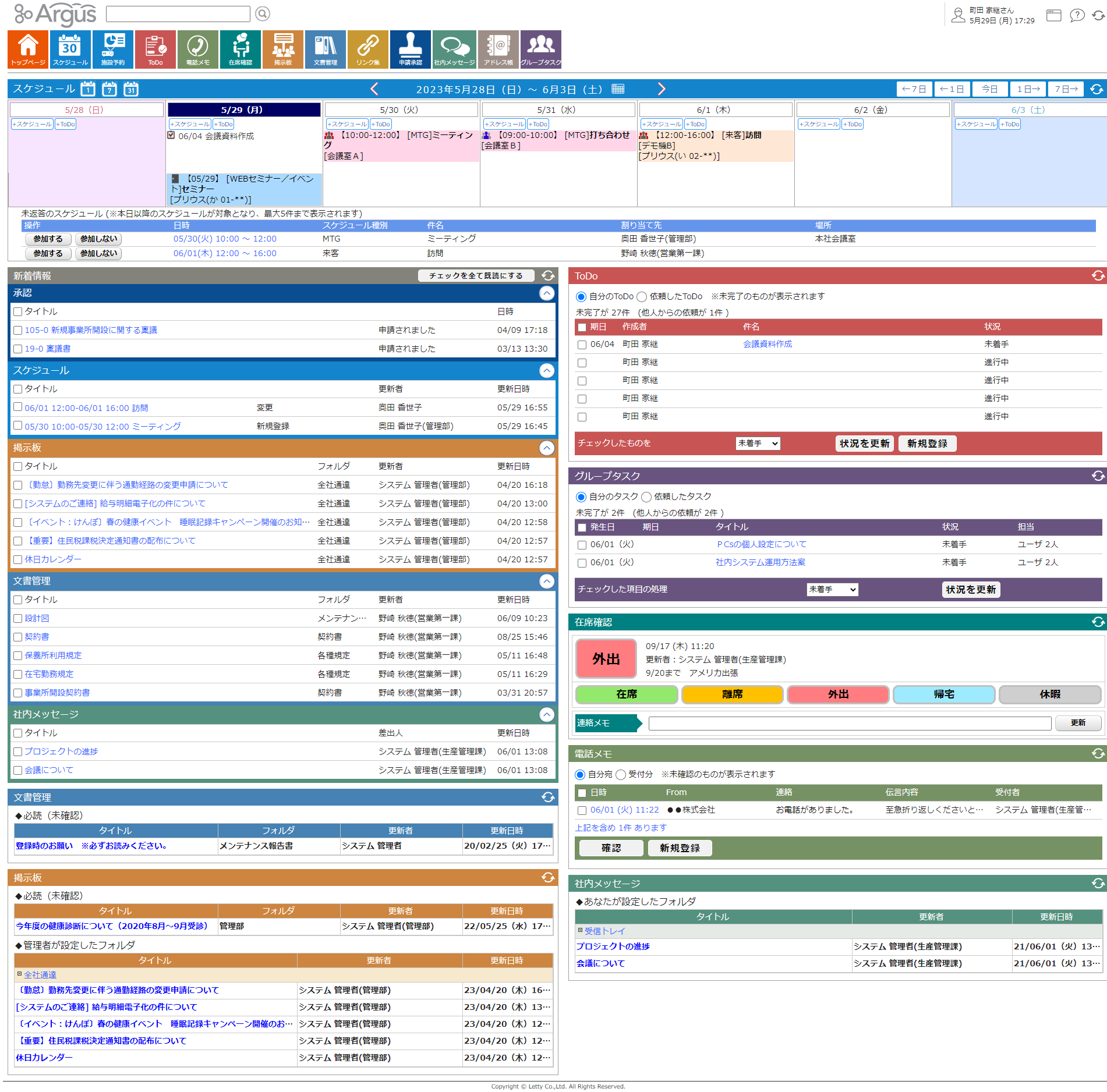The height and width of the screenshot is (1092, 1107).
Task: Jump forward seven days with 7日→
Action: coord(1066,89)
